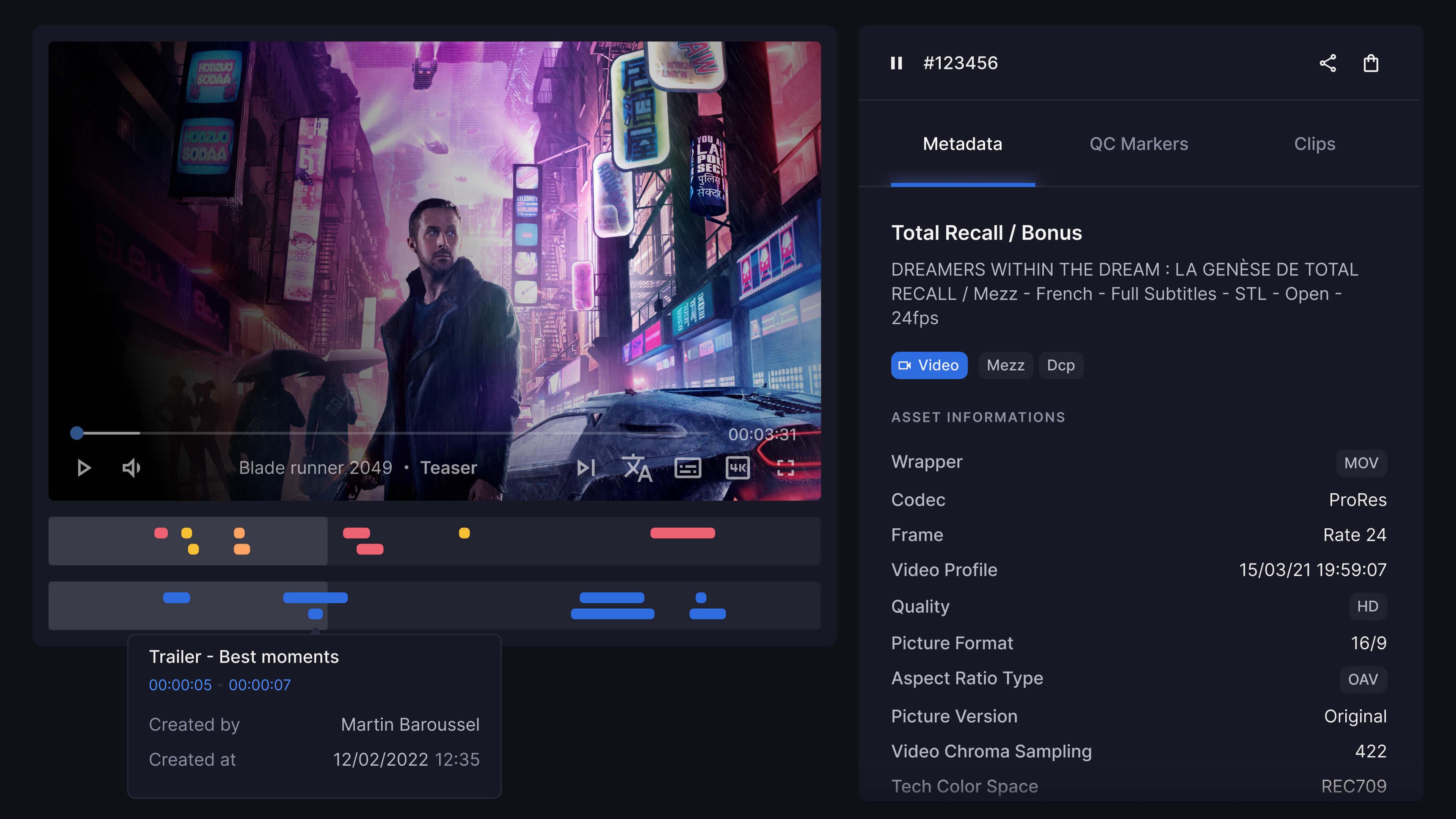Open the language translation options icon
The height and width of the screenshot is (819, 1456).
tap(637, 468)
